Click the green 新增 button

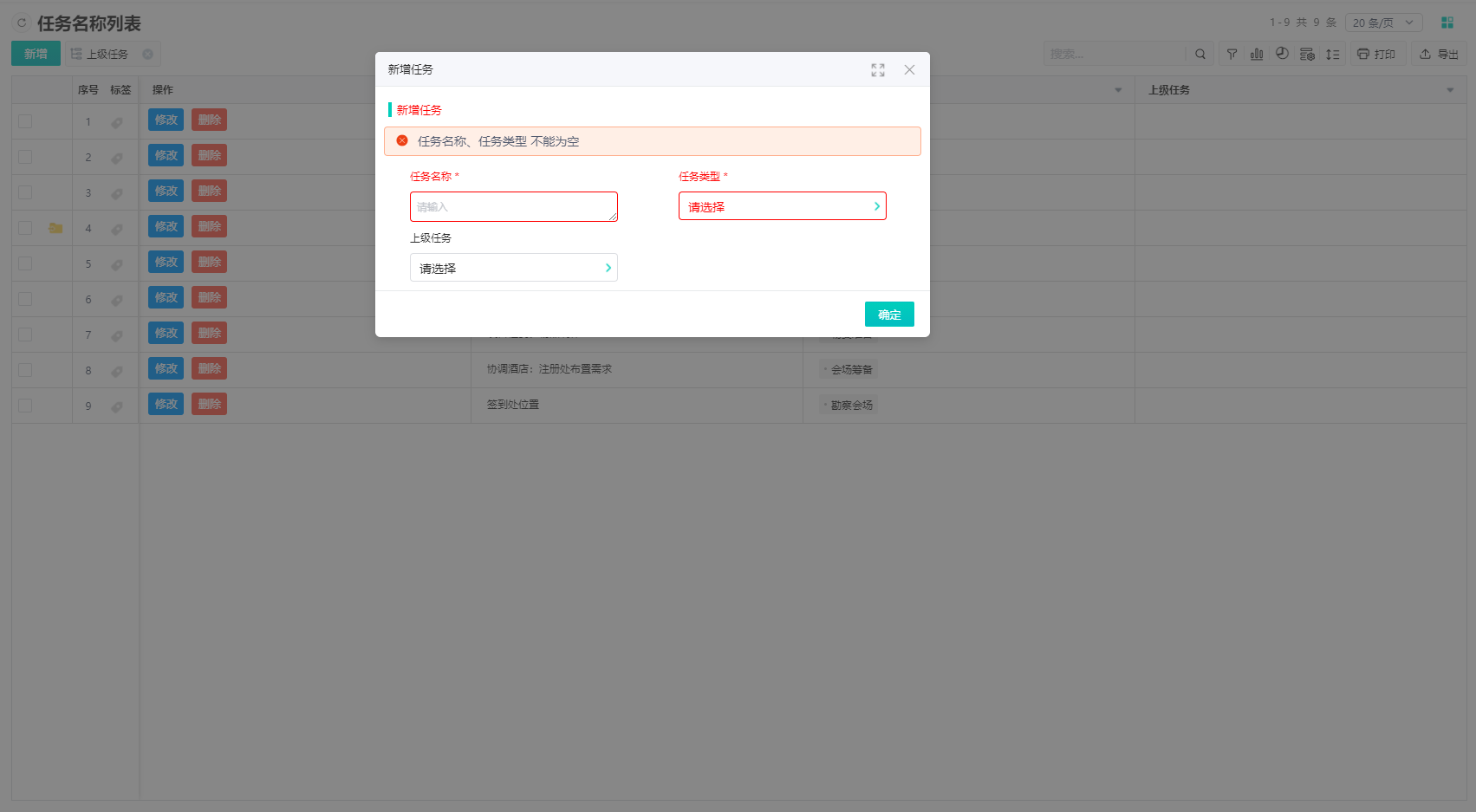click(36, 54)
